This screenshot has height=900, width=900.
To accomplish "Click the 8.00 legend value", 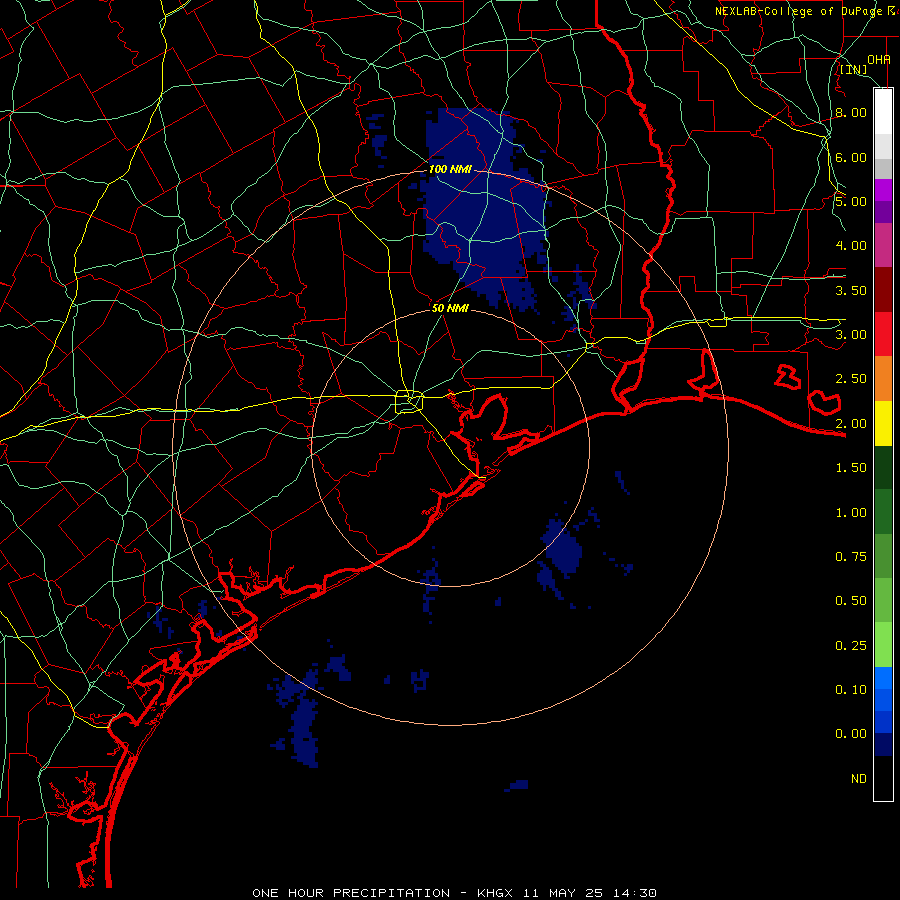I will 851,112.
